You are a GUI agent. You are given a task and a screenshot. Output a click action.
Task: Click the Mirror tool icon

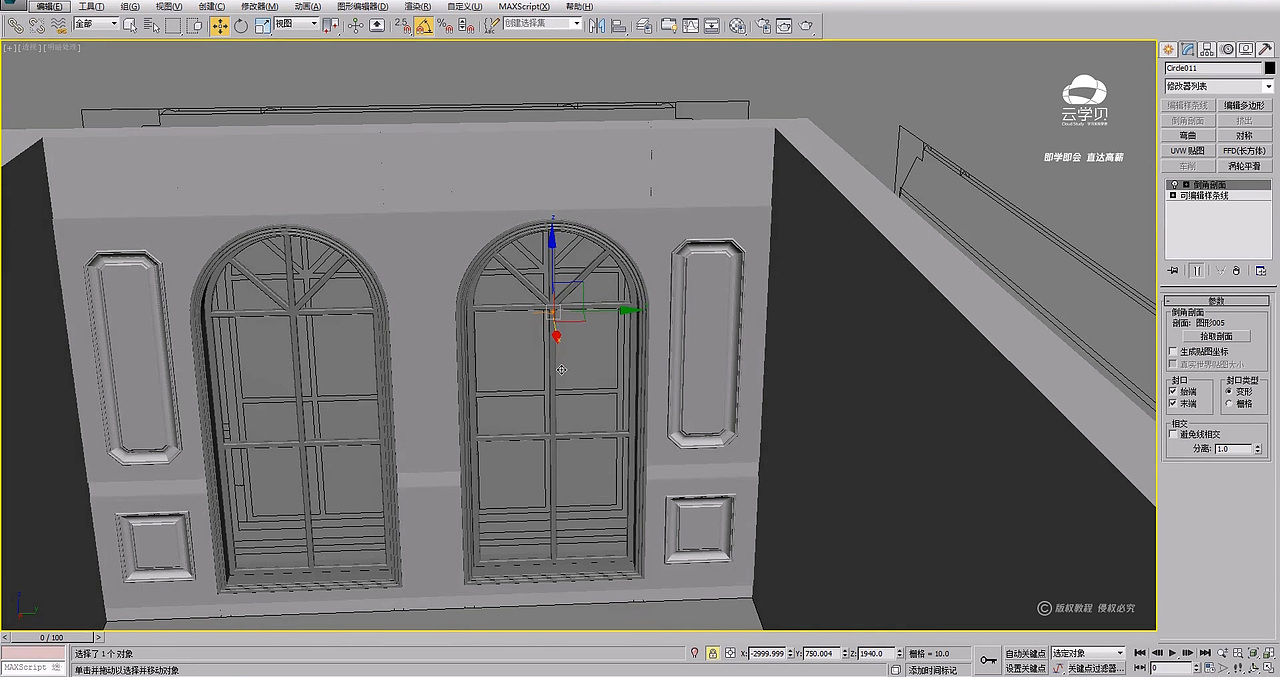coord(598,24)
